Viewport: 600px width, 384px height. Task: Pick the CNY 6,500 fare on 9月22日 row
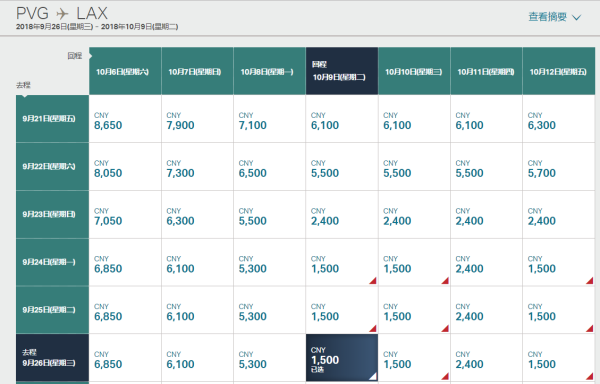coord(269,166)
